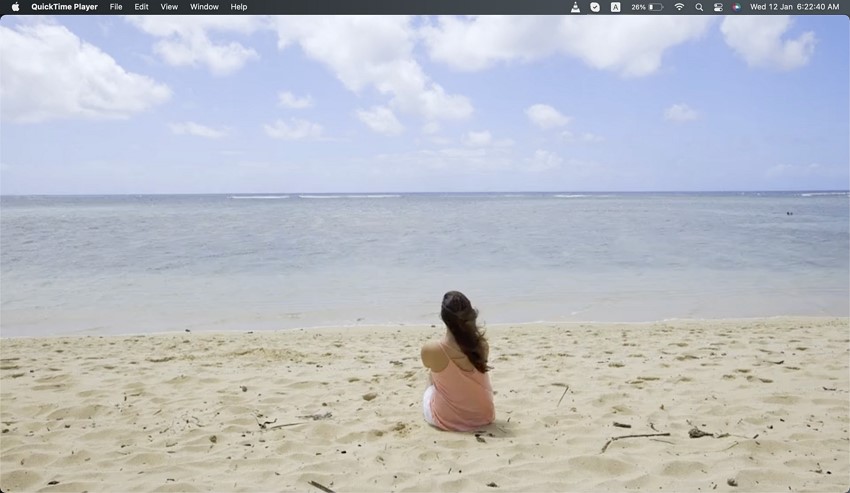Open the Window menu
The width and height of the screenshot is (850, 493).
coord(204,7)
